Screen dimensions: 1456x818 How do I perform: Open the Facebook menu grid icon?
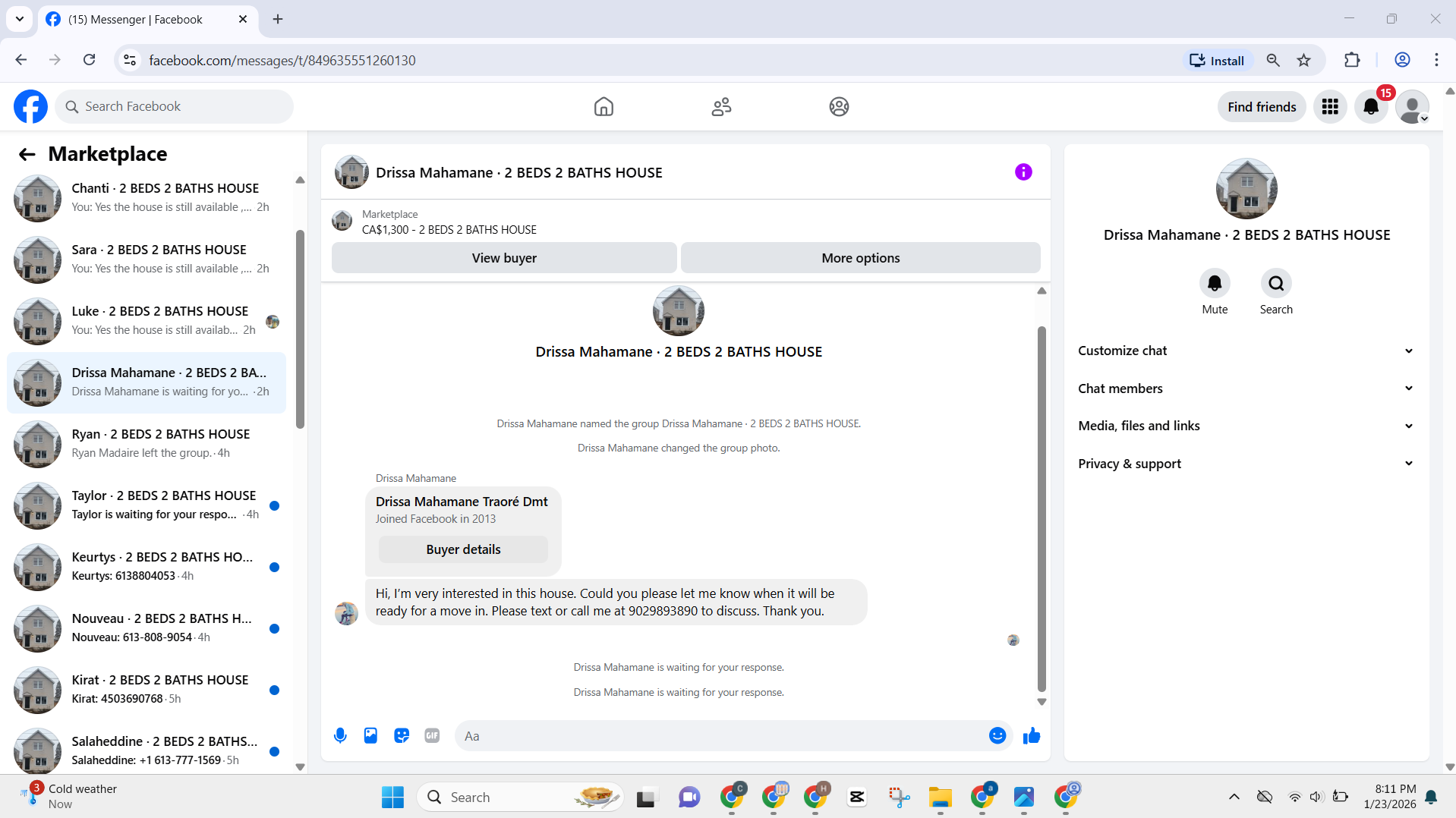coord(1330,107)
